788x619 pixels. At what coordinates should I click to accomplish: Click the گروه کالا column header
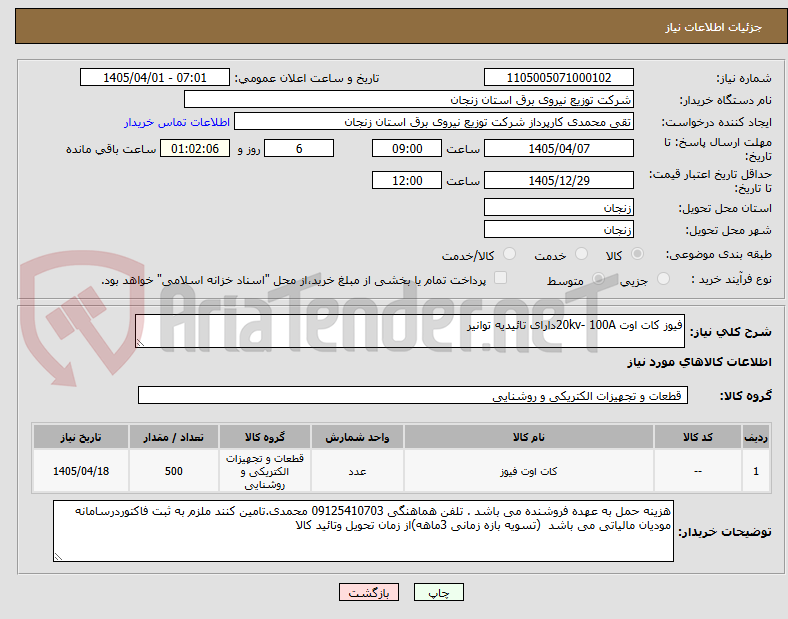pos(265,437)
